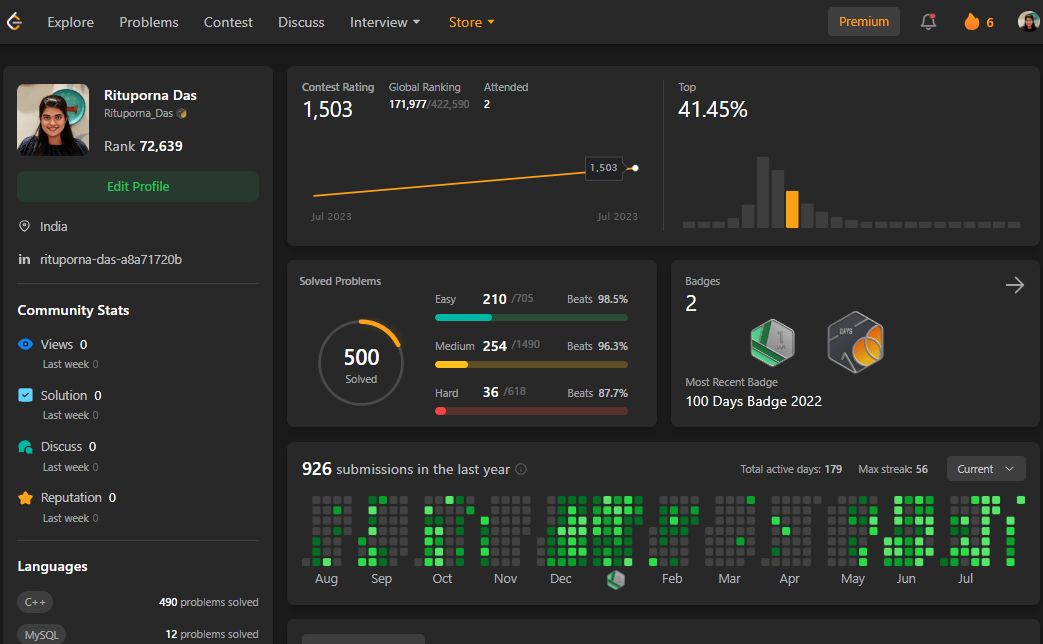This screenshot has width=1043, height=644.
Task: Open the green 100 Days badge
Action: coord(772,343)
